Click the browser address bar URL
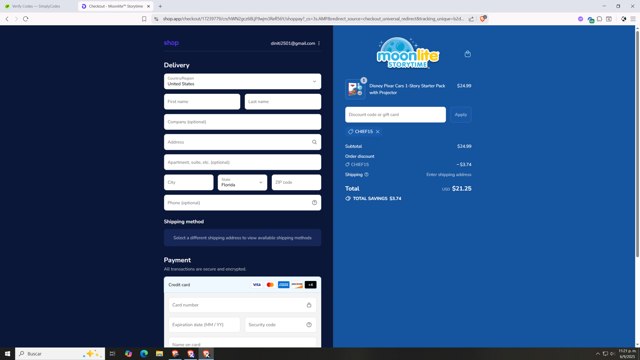Screen dimensions: 640x360 pyautogui.click(x=313, y=19)
